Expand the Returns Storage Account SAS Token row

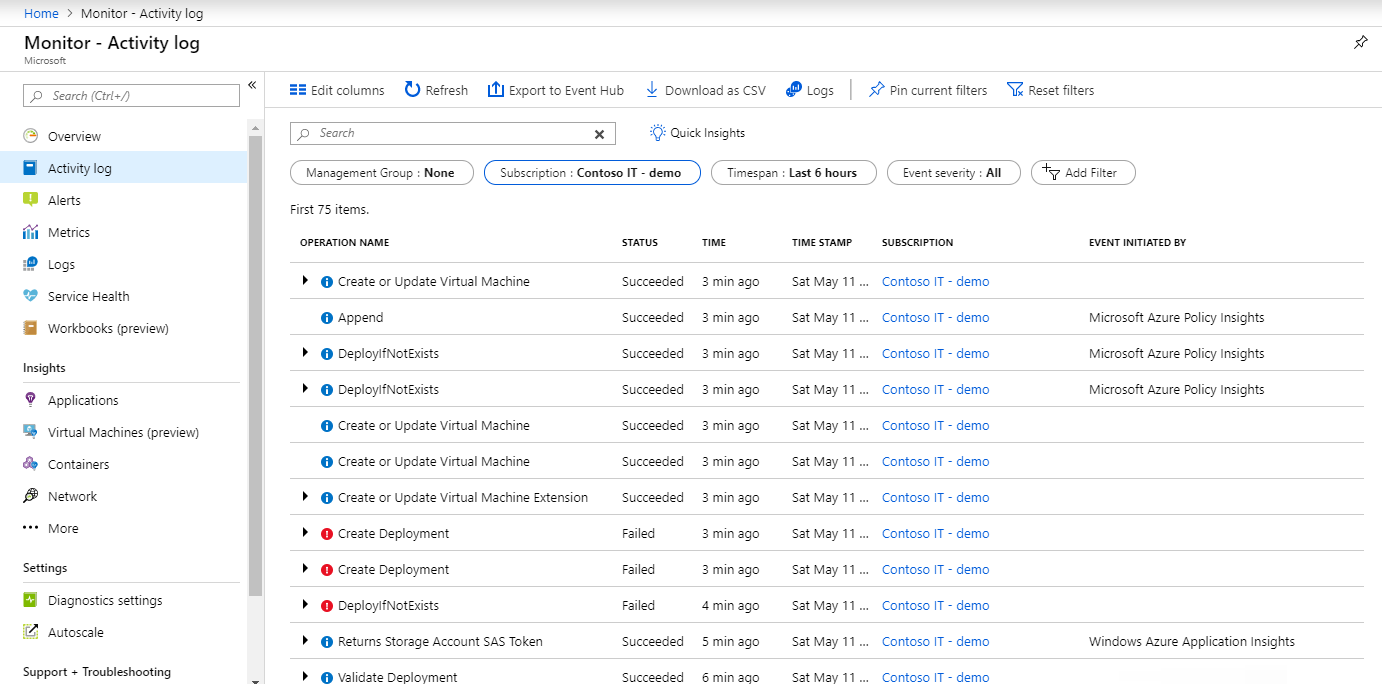305,641
